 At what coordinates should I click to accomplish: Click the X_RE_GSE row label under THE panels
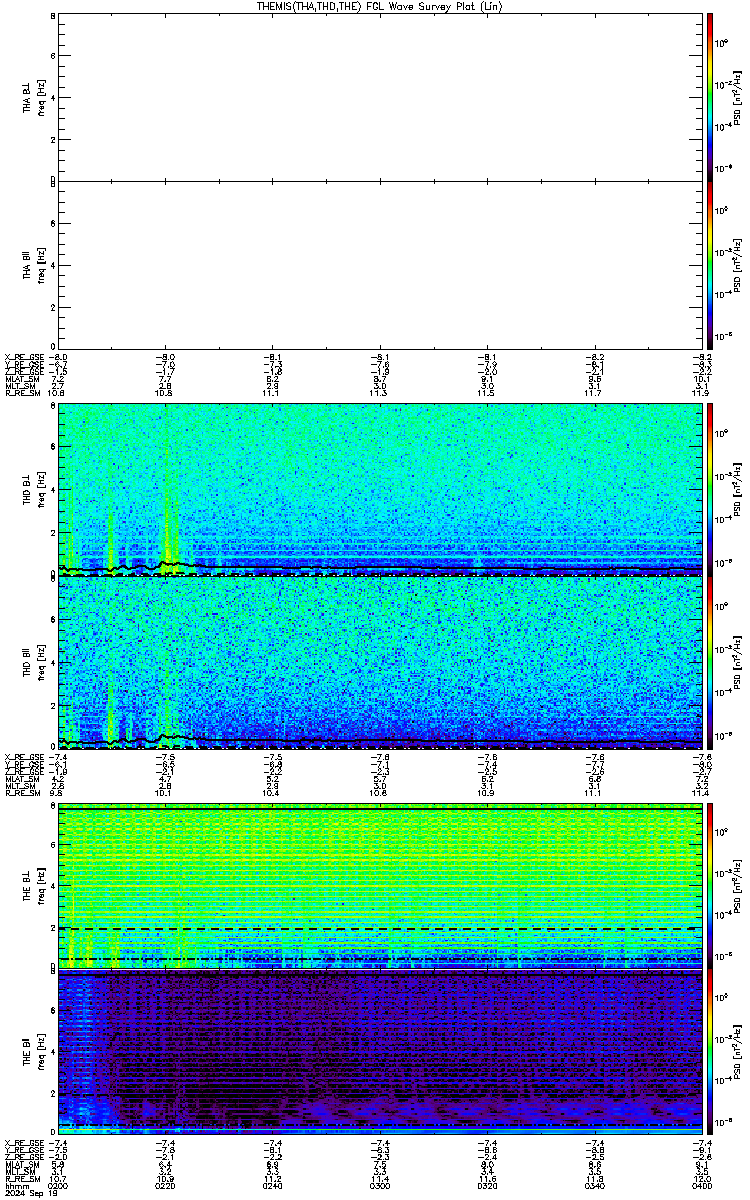point(23,1141)
